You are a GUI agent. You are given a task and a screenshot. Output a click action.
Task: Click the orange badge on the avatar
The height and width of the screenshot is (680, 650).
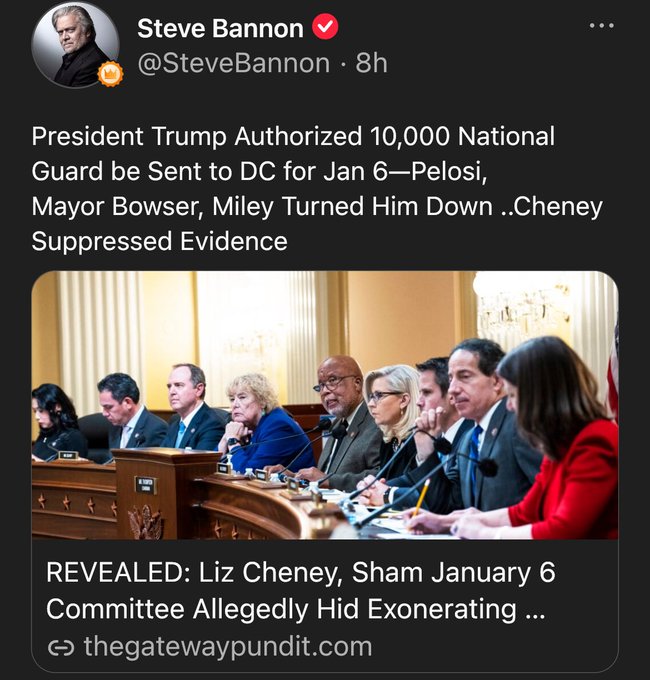tap(110, 74)
